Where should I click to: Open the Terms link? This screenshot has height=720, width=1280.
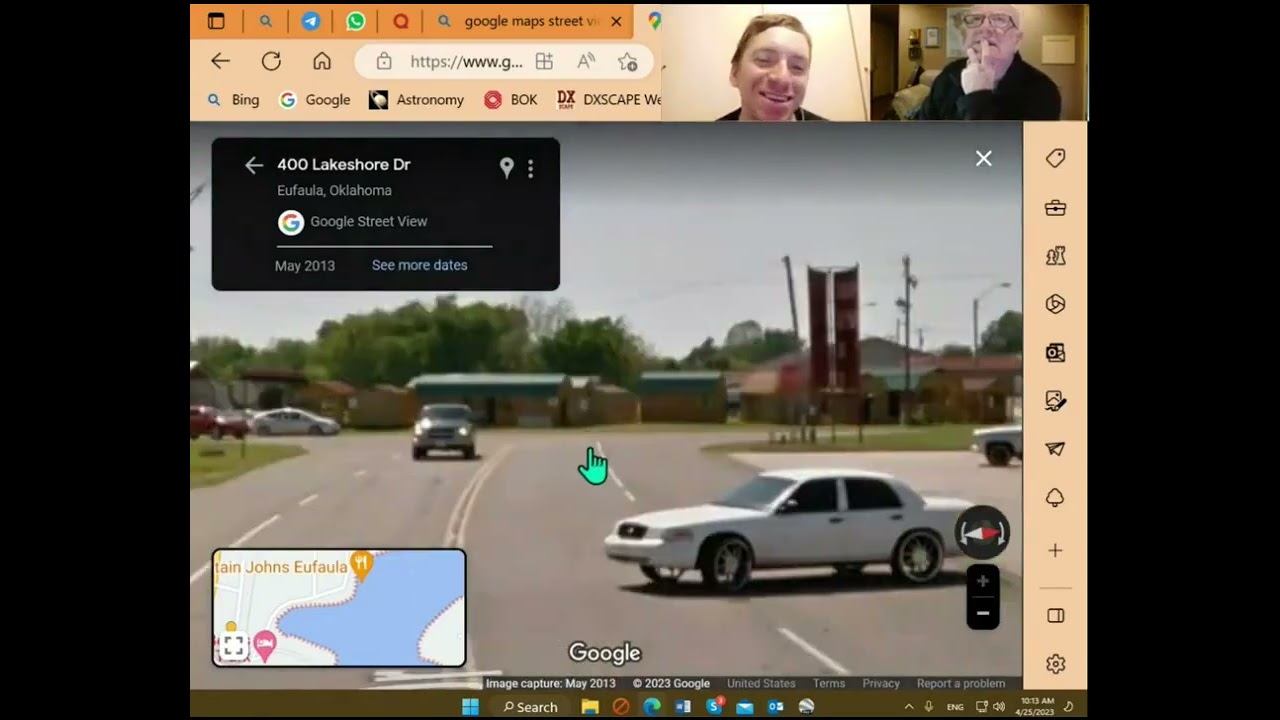click(829, 684)
